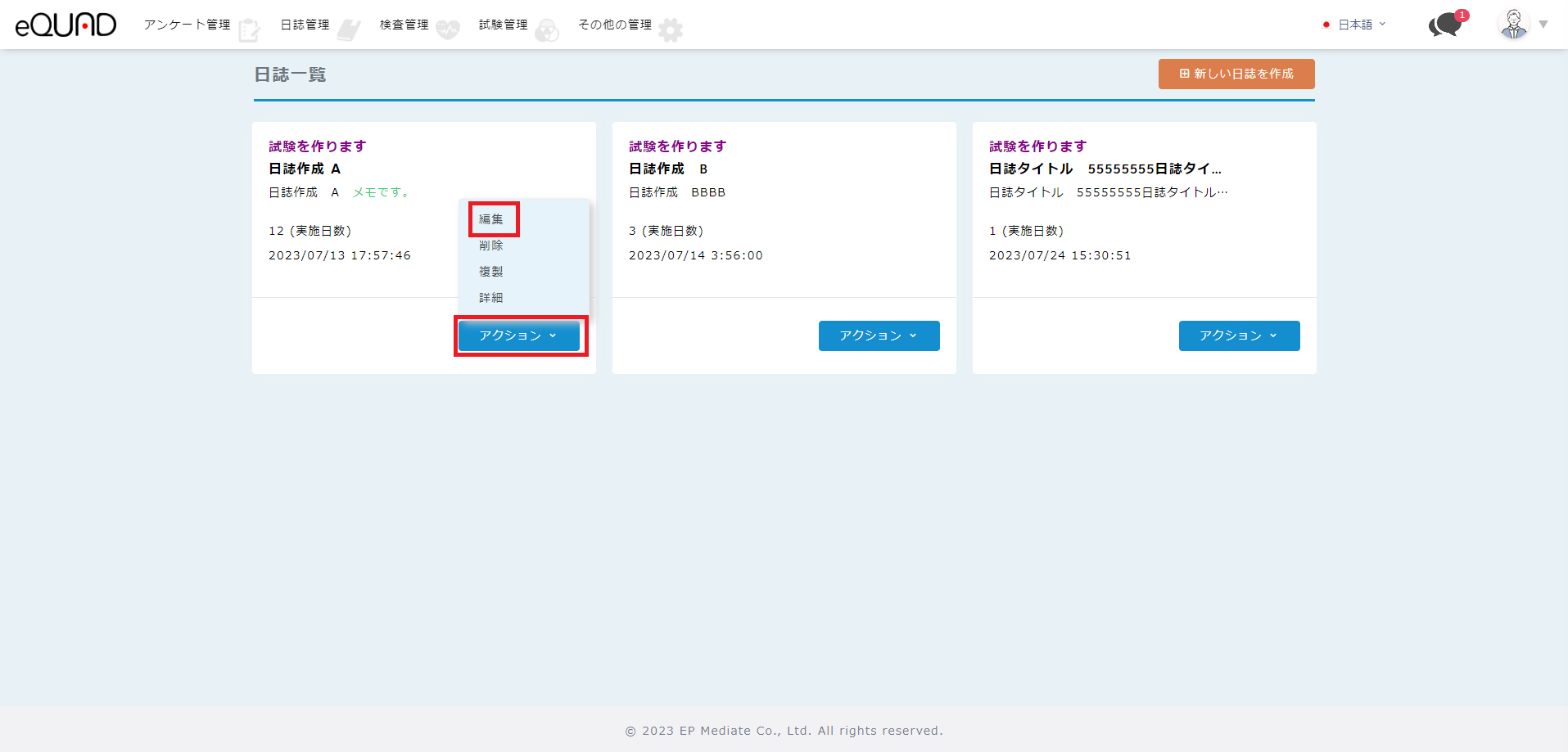This screenshot has width=1568, height=752.
Task: Click the diary management notebook icon
Action: [x=349, y=30]
